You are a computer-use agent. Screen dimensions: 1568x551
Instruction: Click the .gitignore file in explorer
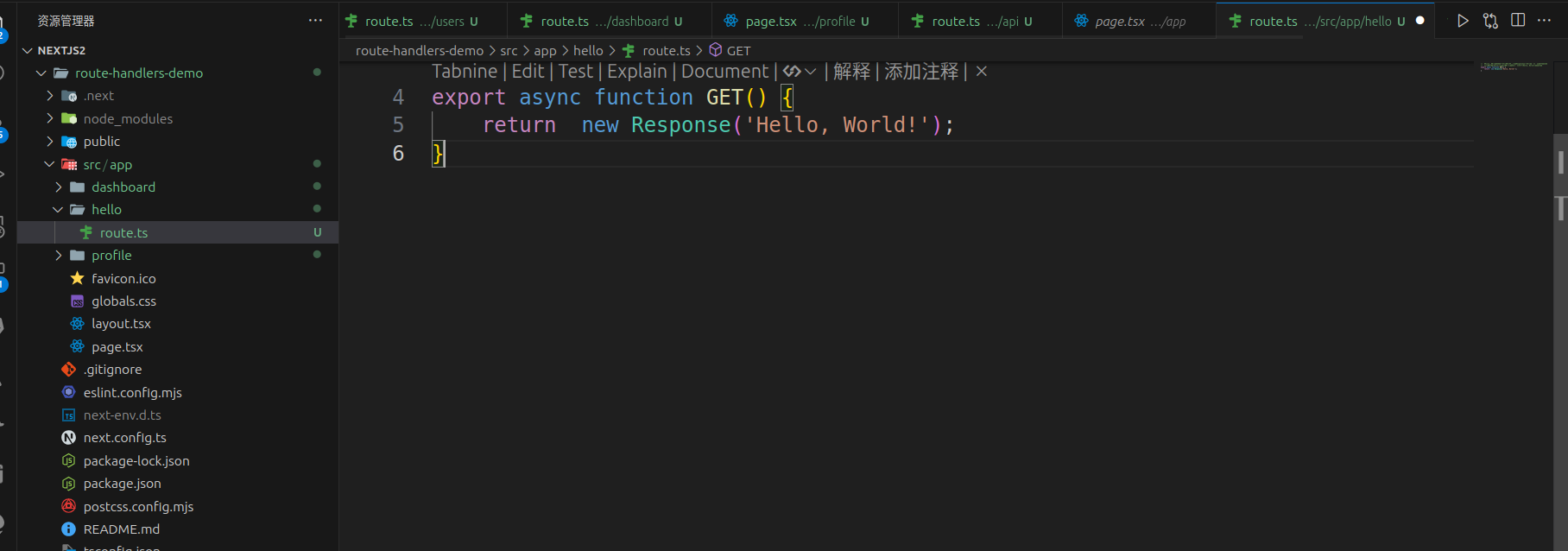[112, 370]
